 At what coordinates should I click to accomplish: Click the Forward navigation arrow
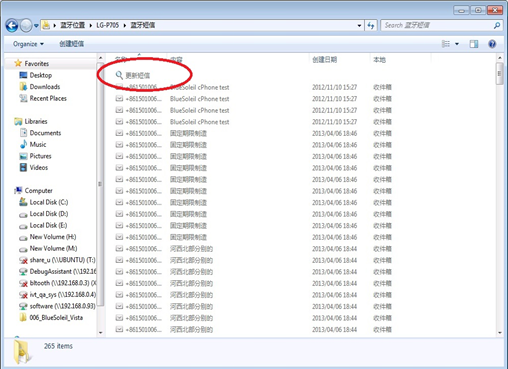(26, 25)
